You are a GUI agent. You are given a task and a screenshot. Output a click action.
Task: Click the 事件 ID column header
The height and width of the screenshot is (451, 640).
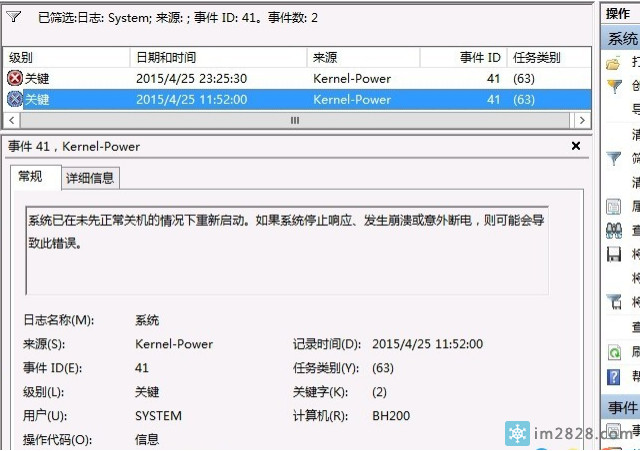(x=464, y=57)
